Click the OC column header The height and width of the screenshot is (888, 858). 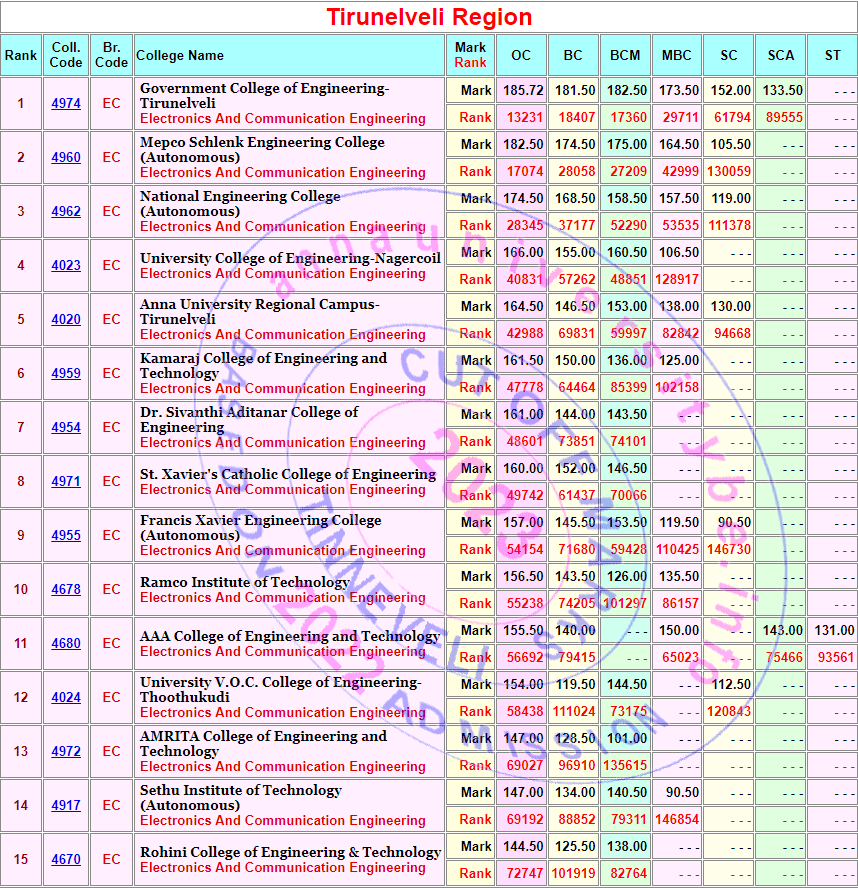click(x=521, y=56)
